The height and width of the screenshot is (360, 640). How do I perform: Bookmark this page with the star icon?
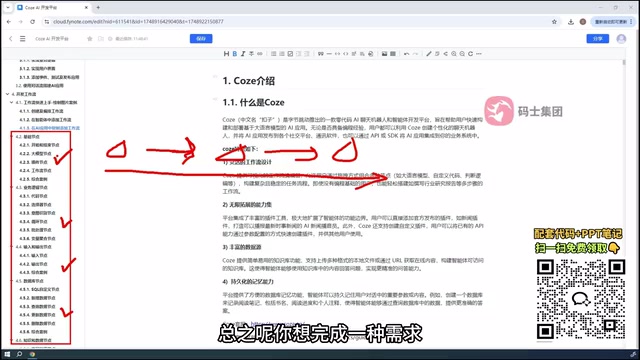pyautogui.click(x=554, y=22)
